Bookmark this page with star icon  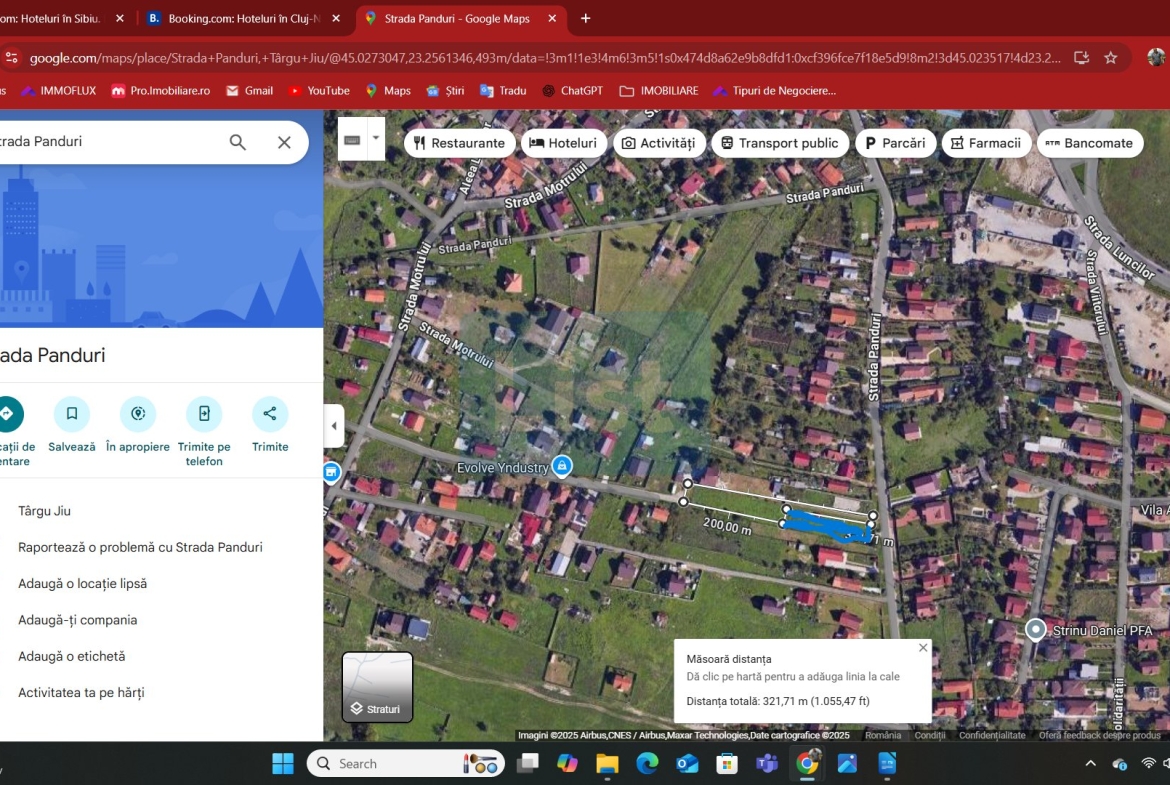click(1110, 58)
